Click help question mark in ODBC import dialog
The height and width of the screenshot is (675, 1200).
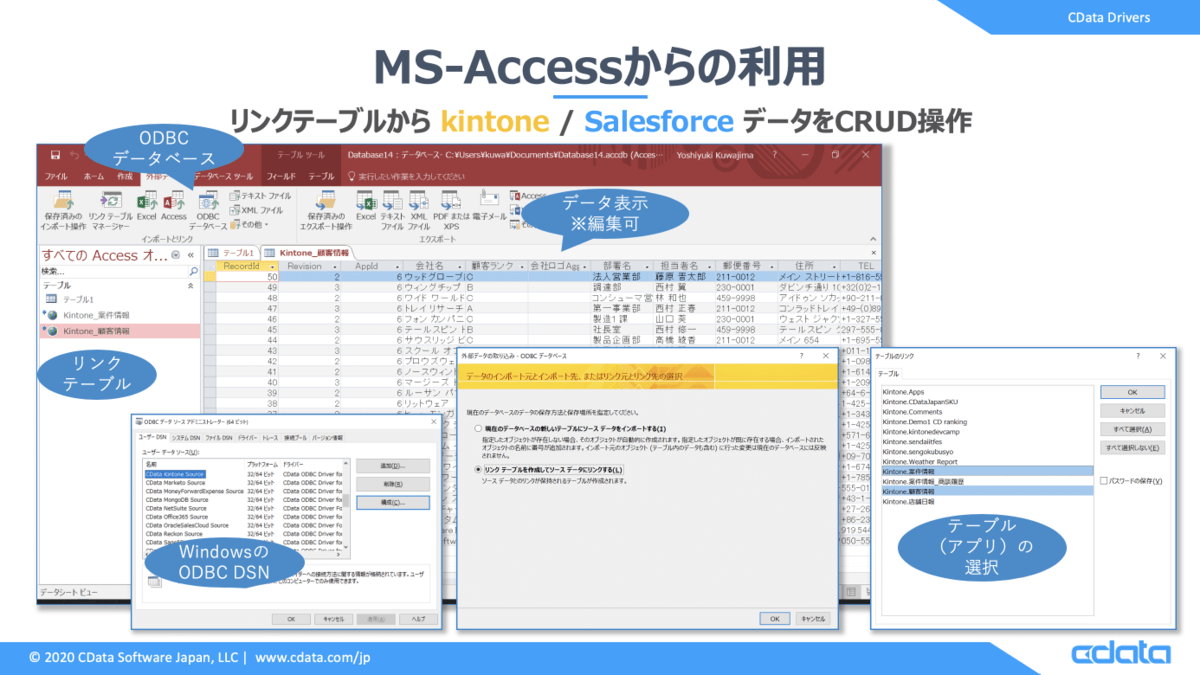pos(800,355)
